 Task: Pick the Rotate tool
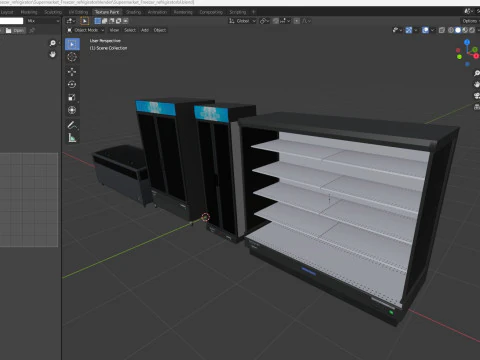pos(72,84)
